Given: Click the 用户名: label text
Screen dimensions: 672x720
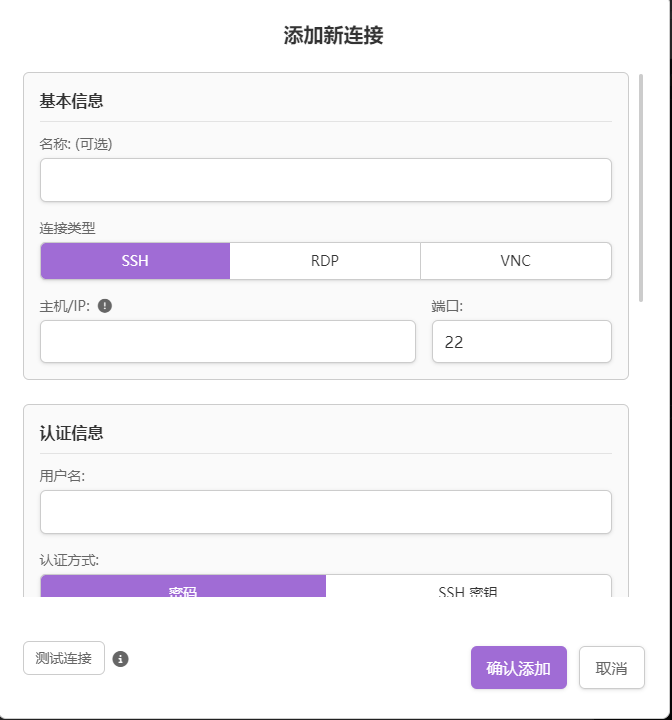Looking at the screenshot, I should [x=62, y=476].
